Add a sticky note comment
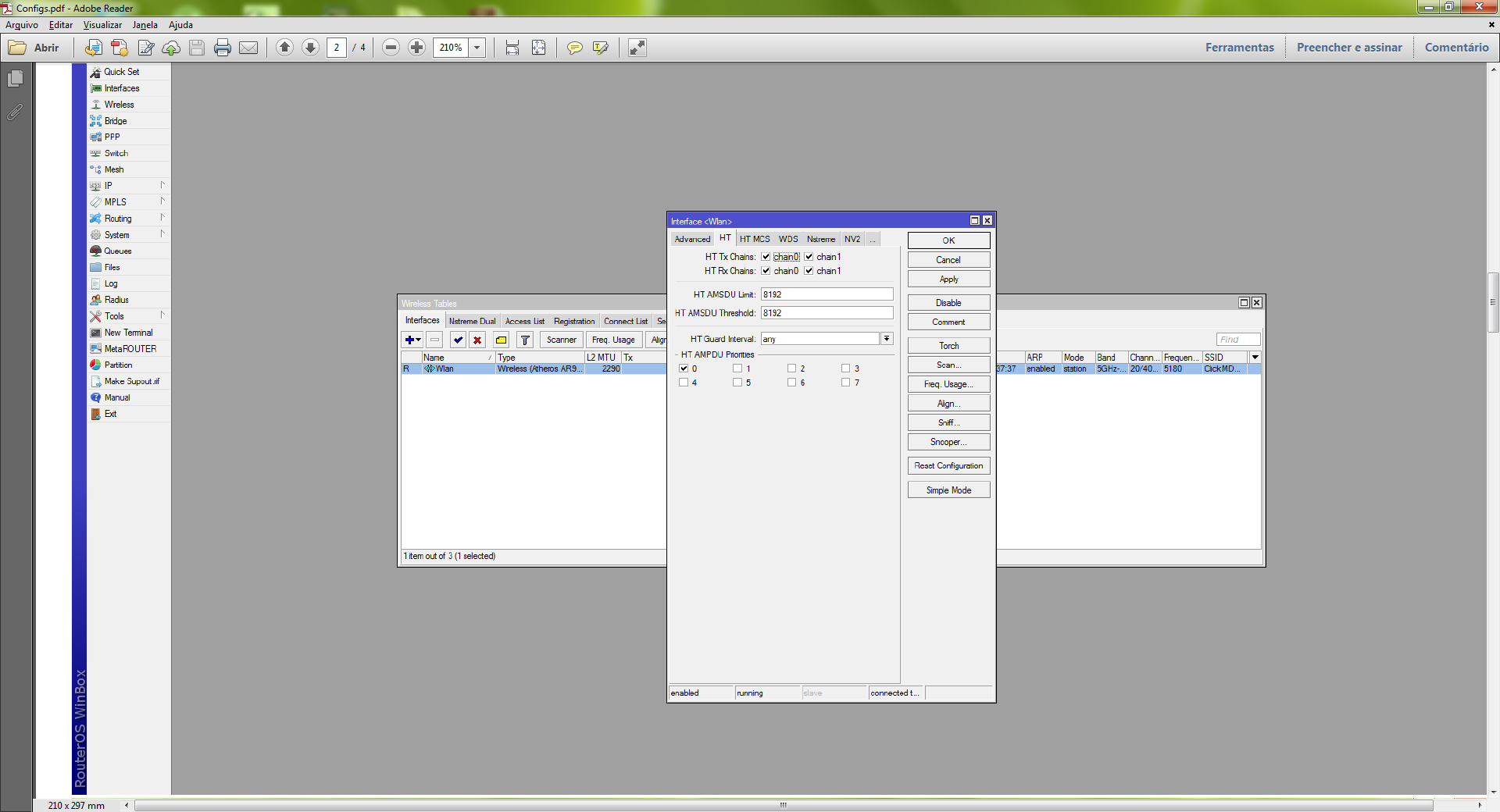 pyautogui.click(x=575, y=48)
